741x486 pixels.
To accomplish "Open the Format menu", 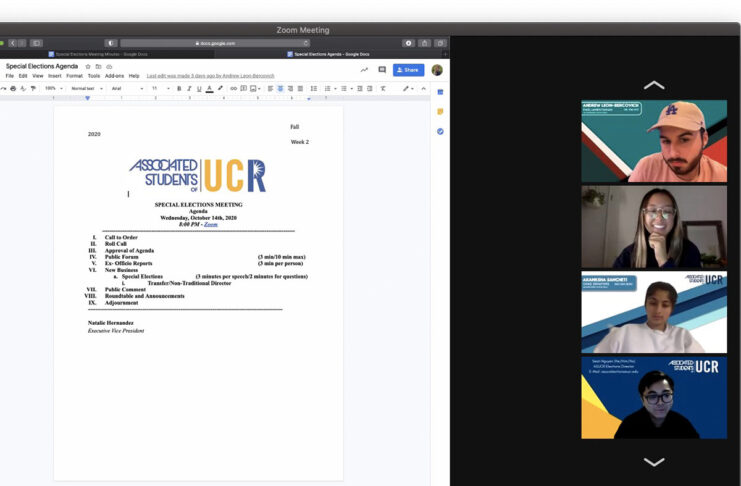I will pos(75,76).
